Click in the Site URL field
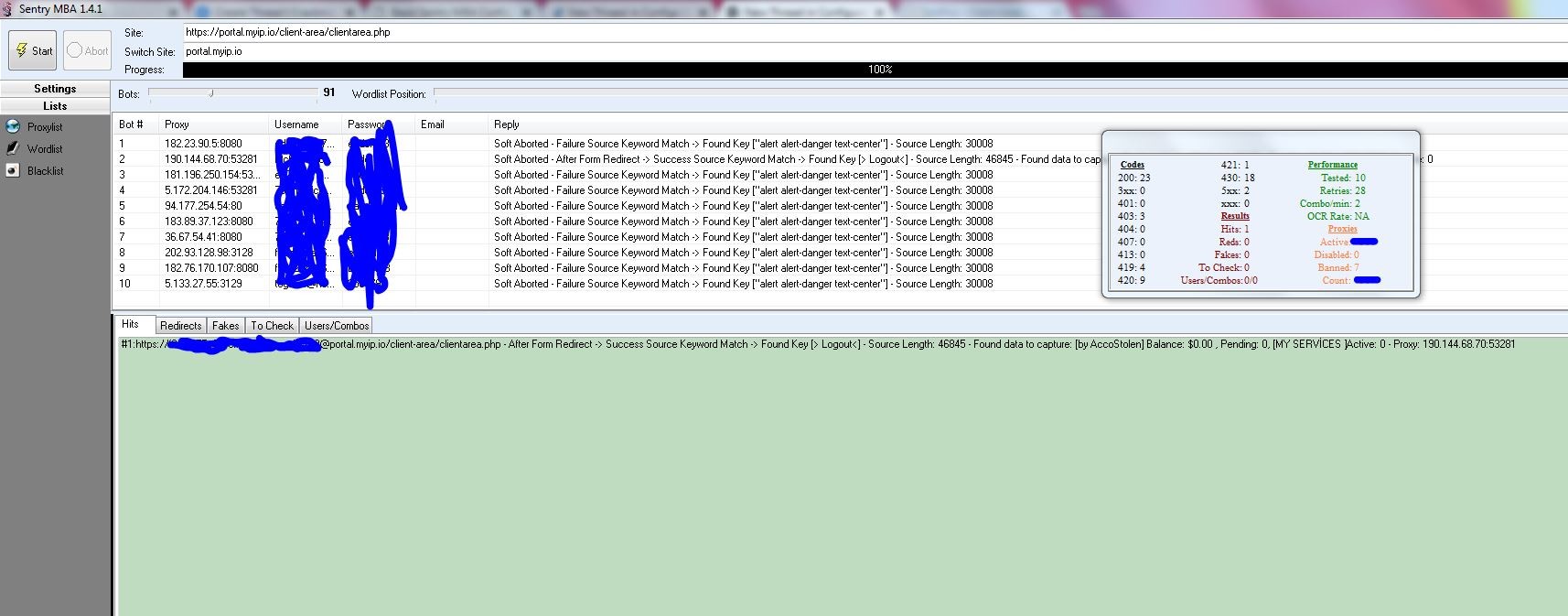1568x616 pixels. tap(875, 32)
